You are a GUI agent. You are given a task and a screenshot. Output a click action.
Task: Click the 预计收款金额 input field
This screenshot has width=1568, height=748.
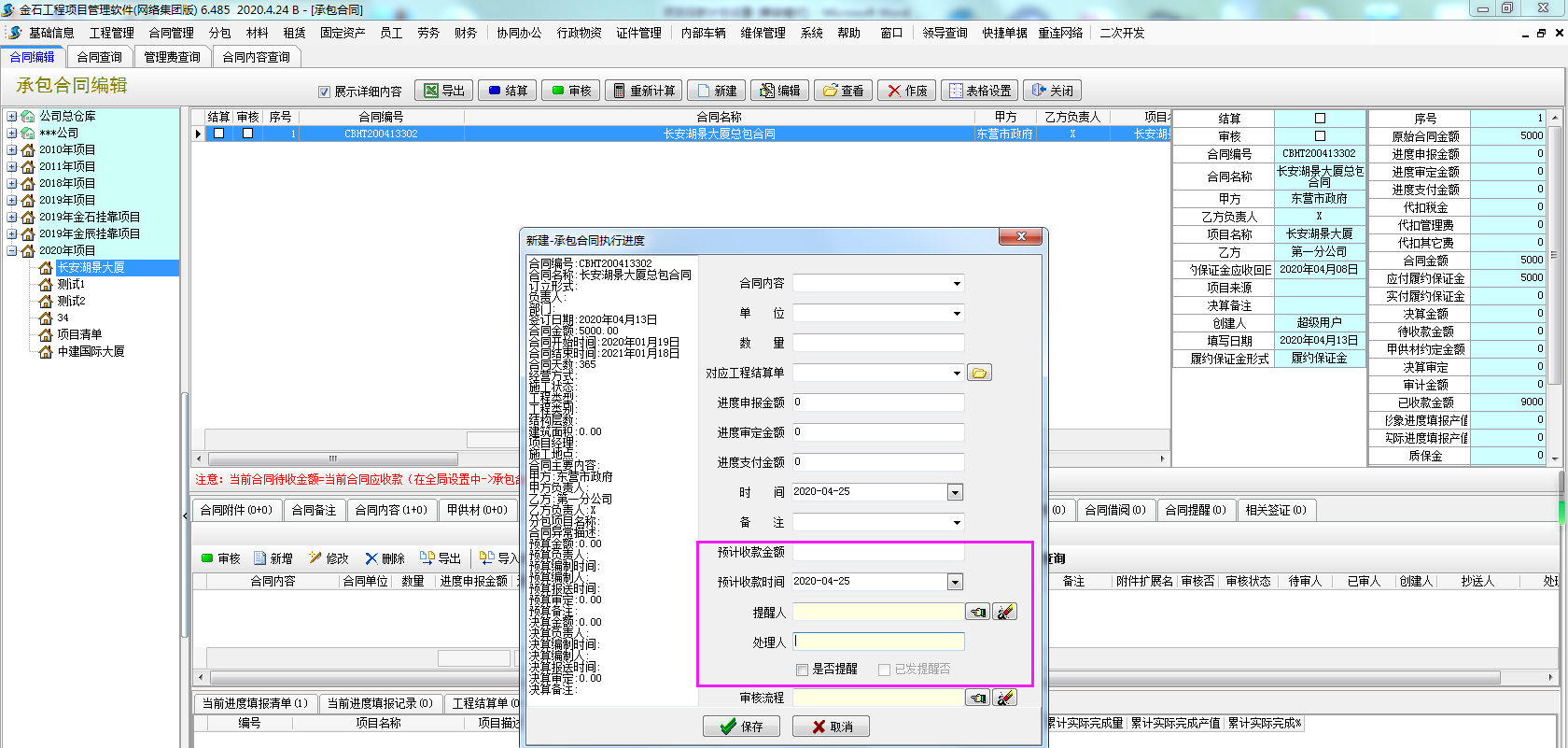coord(877,552)
